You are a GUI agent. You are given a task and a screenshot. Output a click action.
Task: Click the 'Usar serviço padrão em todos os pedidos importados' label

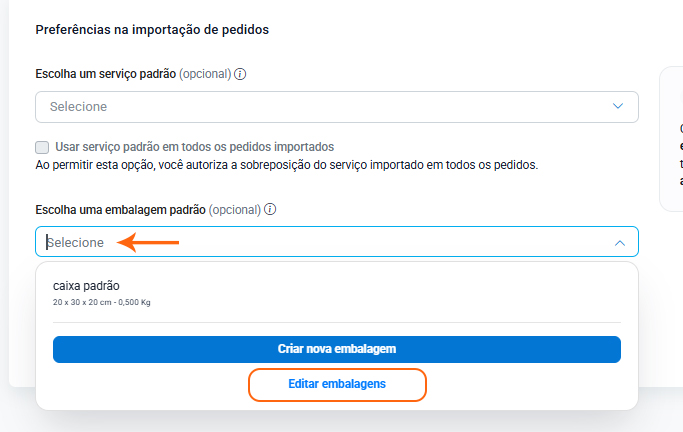[x=193, y=147]
